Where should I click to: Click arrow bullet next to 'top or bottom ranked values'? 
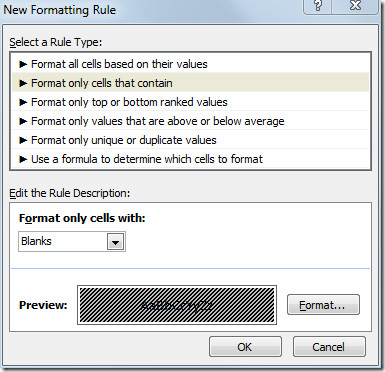[23, 102]
